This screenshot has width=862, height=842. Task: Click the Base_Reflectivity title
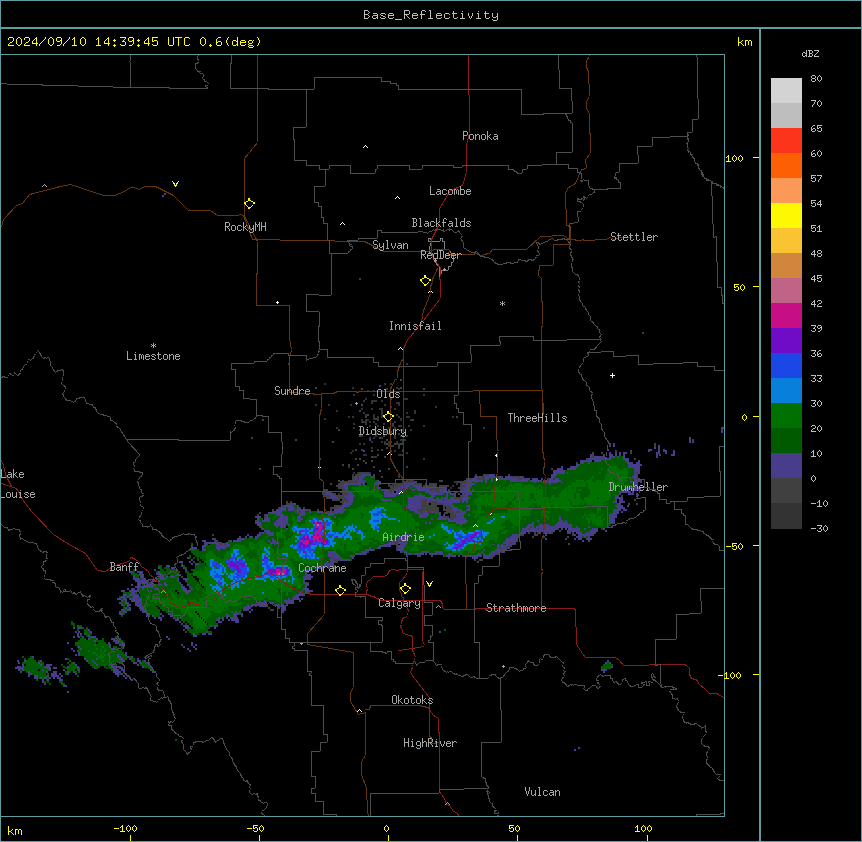[x=431, y=15]
